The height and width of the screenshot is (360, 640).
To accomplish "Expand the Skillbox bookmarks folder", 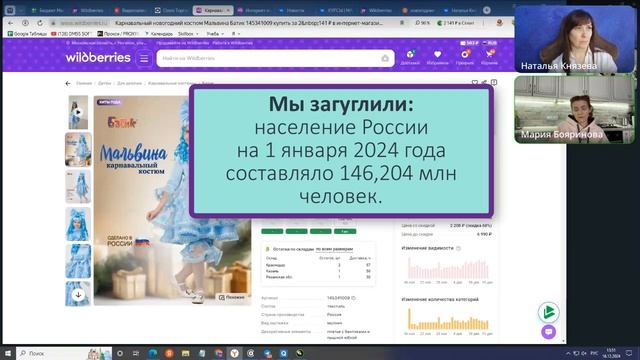I will (188, 34).
